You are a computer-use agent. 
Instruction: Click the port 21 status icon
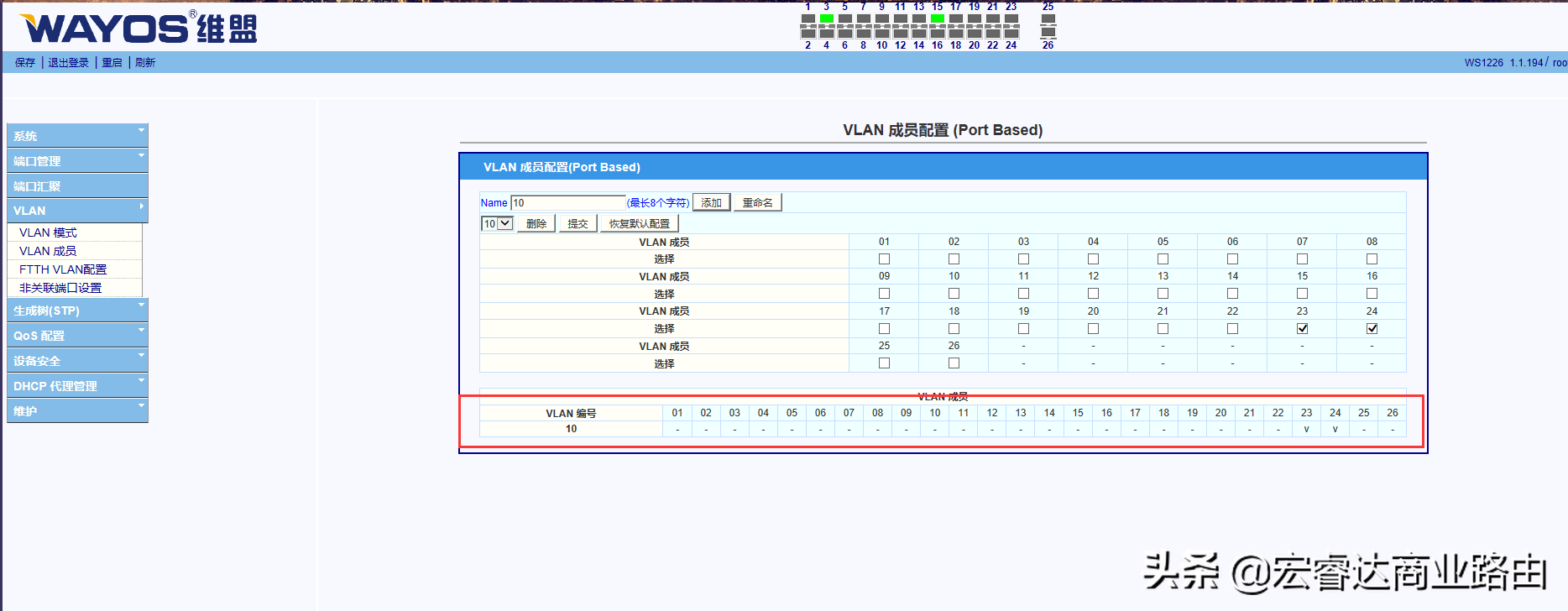coord(993,18)
